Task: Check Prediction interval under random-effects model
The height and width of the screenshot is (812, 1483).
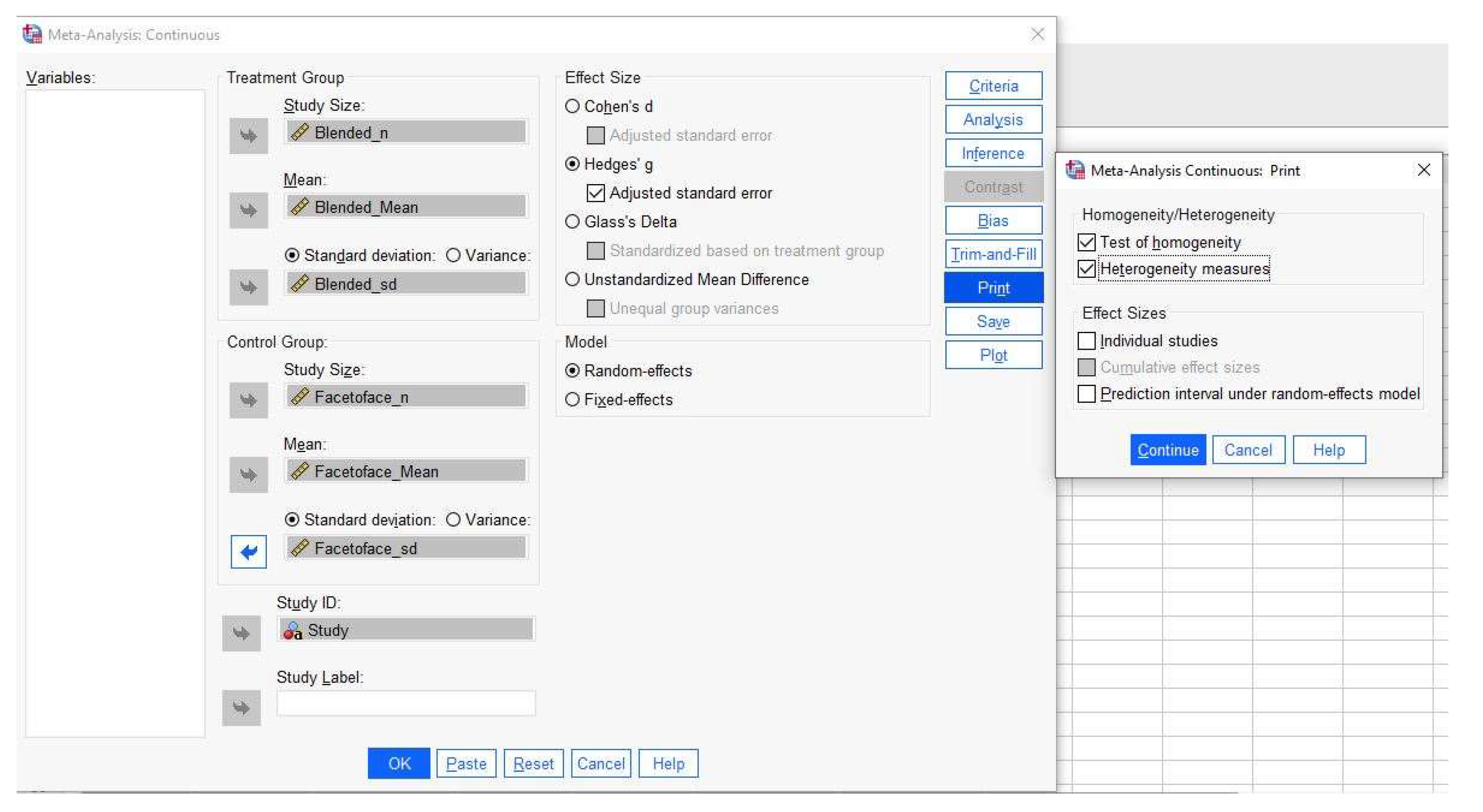Action: [1086, 394]
